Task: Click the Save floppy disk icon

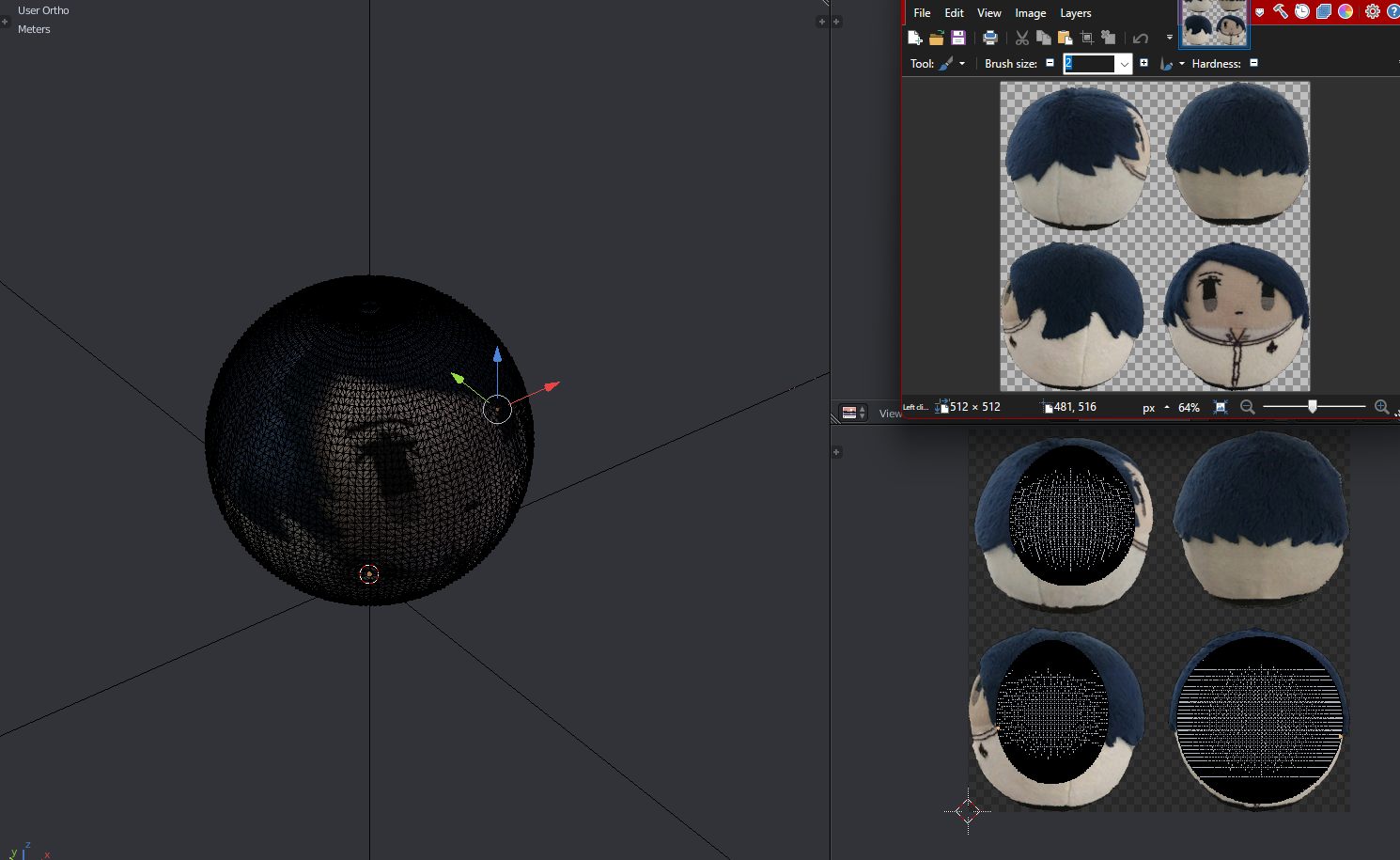Action: pos(957,38)
